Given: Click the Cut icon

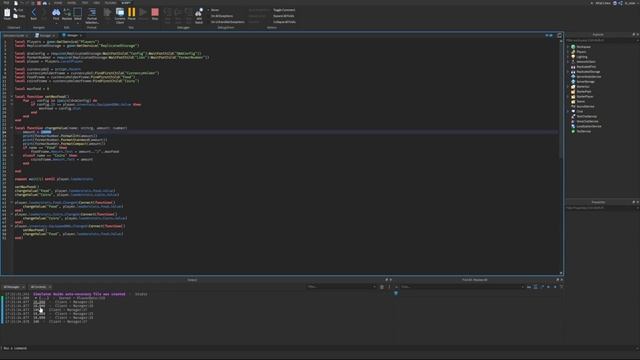Looking at the screenshot, I should [x=18, y=10].
